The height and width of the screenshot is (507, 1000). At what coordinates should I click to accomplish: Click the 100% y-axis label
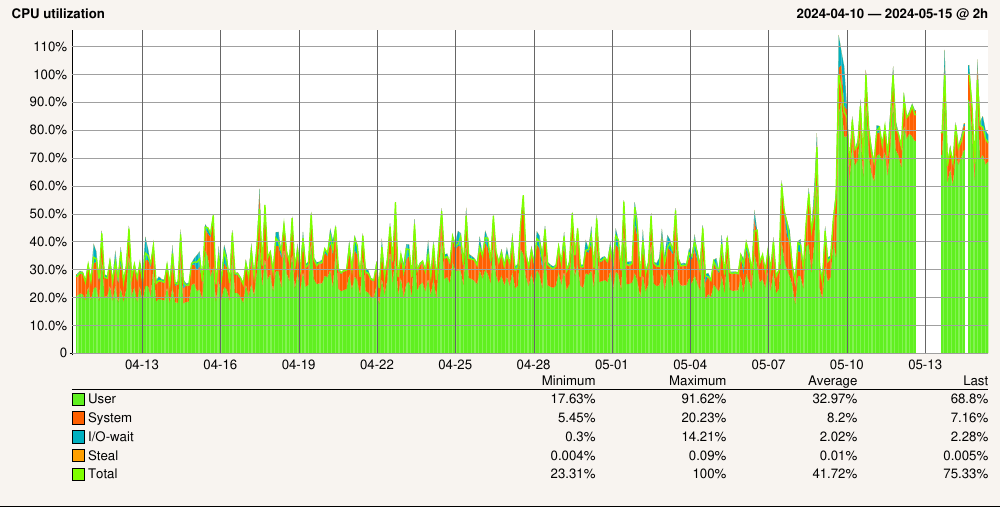click(49, 75)
